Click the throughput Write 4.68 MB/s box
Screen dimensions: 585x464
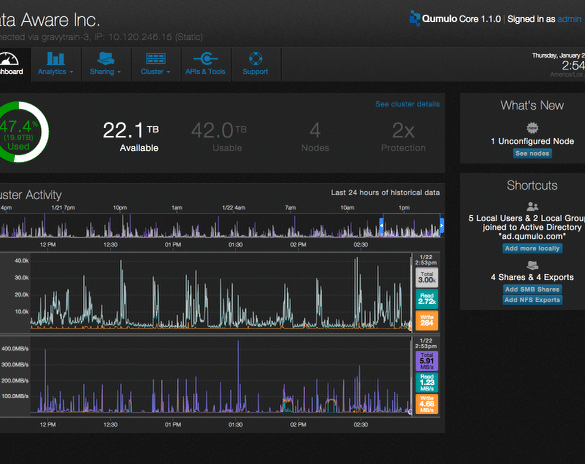pos(427,404)
